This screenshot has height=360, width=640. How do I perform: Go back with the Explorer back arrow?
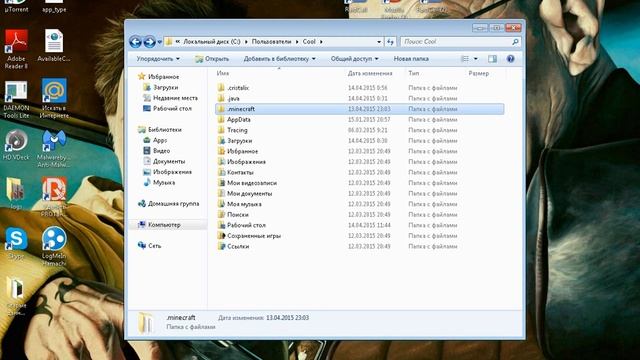click(136, 42)
